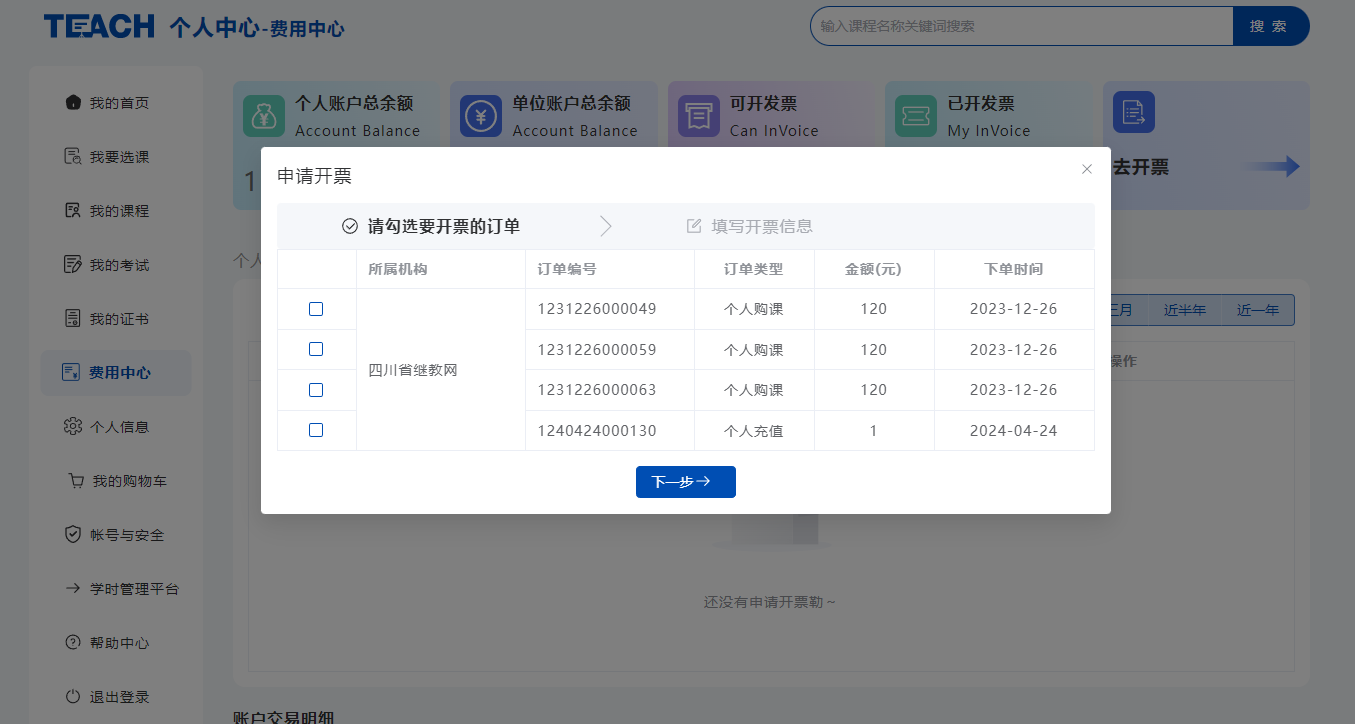
Task: Close the 申请开票 dialog
Action: click(1087, 169)
